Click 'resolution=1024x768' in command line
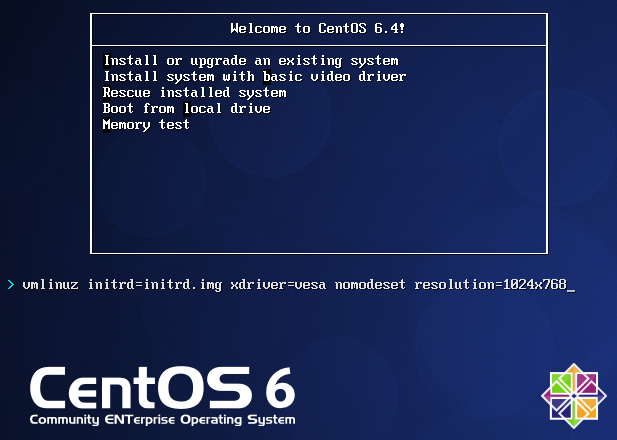The image size is (617, 440). [x=490, y=285]
